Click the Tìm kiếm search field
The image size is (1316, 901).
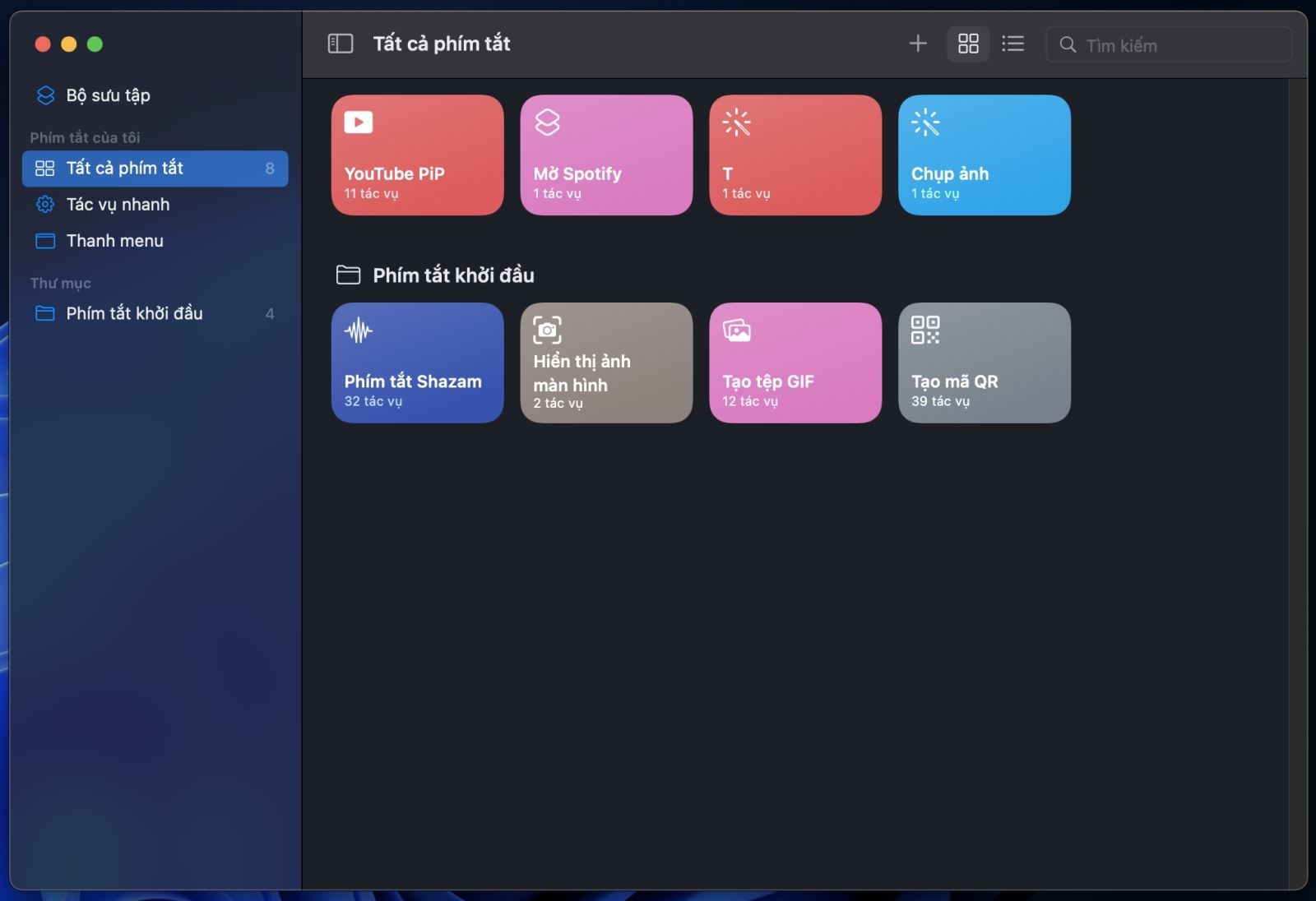pyautogui.click(x=1169, y=44)
